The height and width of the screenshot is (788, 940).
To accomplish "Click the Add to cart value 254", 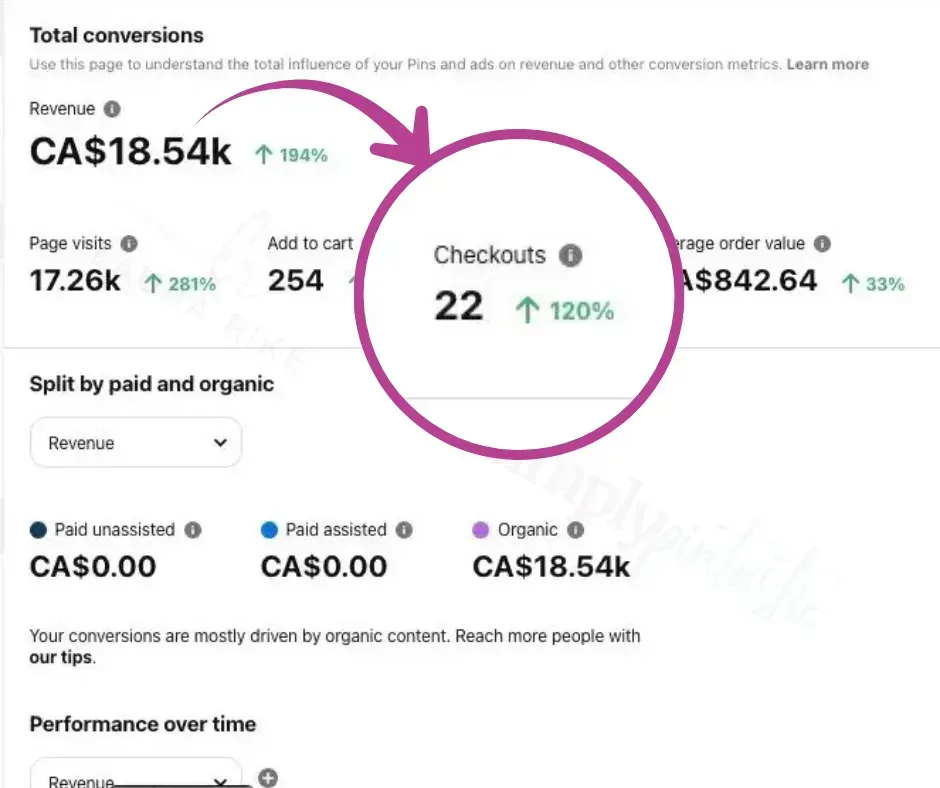I will point(296,281).
